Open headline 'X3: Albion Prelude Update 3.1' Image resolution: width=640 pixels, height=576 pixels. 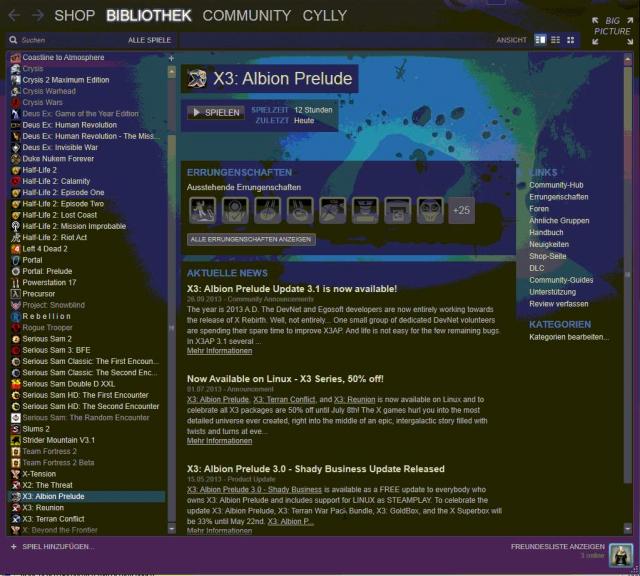tap(292, 289)
